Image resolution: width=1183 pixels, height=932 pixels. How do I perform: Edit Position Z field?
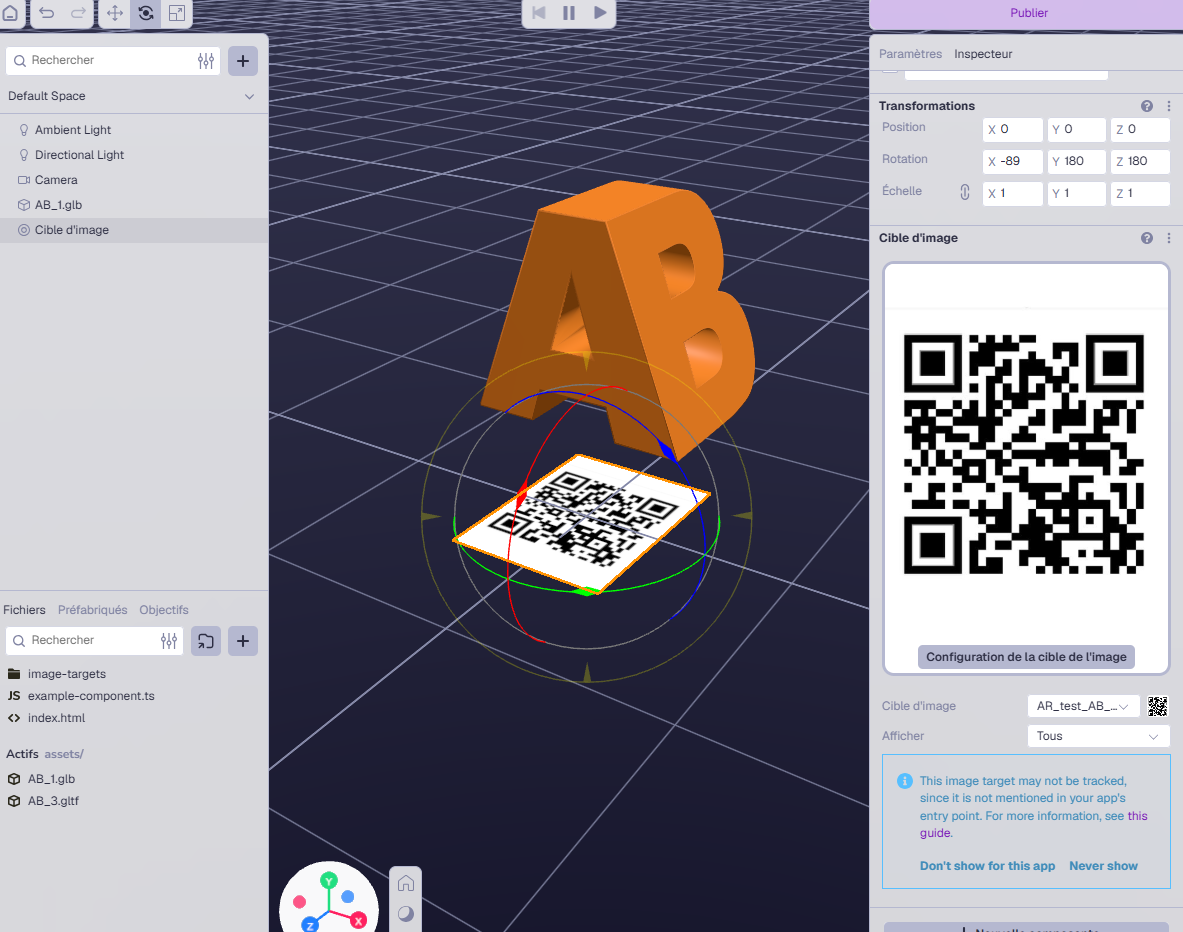point(1140,130)
